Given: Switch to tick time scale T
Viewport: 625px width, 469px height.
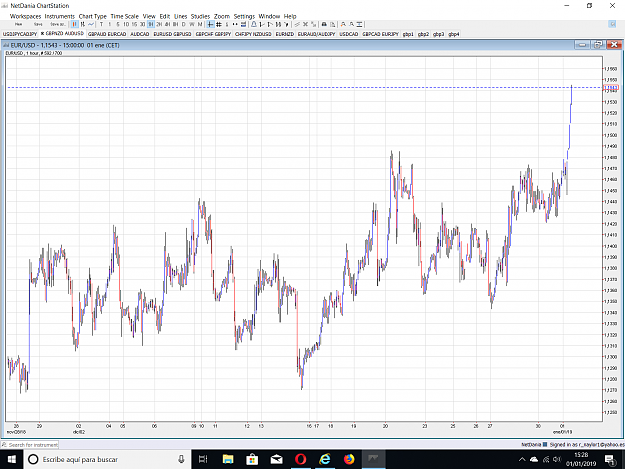Looking at the screenshot, I should pyautogui.click(x=101, y=24).
